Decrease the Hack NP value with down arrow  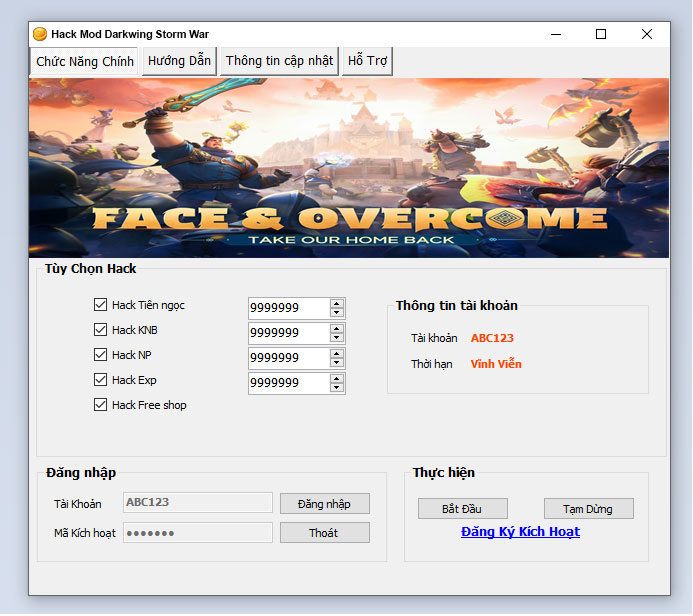click(x=337, y=363)
